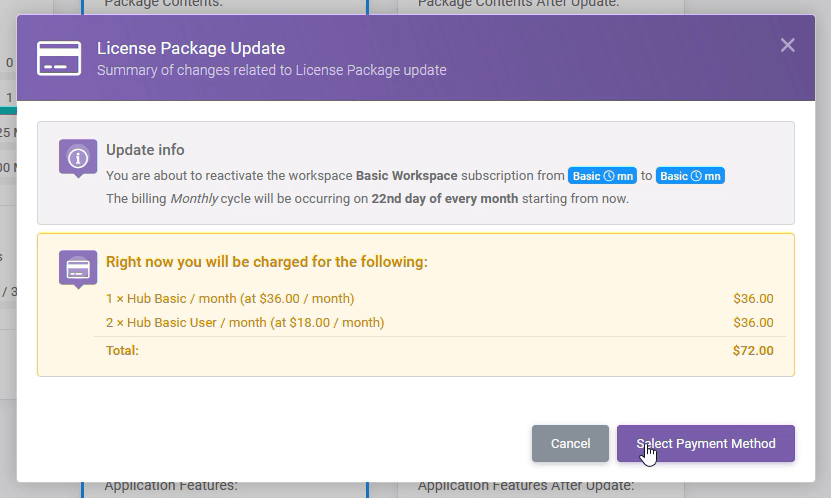Viewport: 831px width, 498px height.
Task: Click the dialog subtitle about summary of changes
Action: 271,70
